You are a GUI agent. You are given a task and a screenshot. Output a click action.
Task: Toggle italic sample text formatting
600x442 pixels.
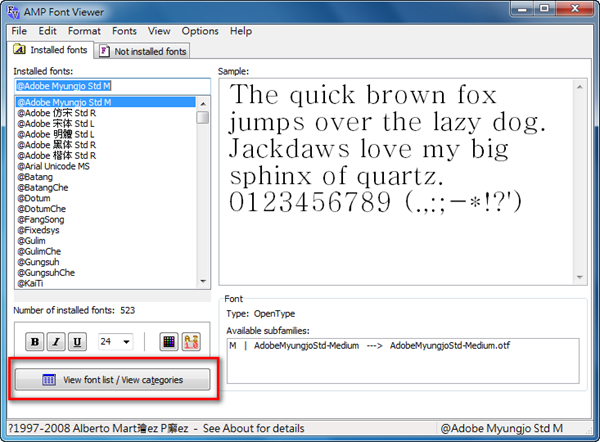(x=56, y=342)
